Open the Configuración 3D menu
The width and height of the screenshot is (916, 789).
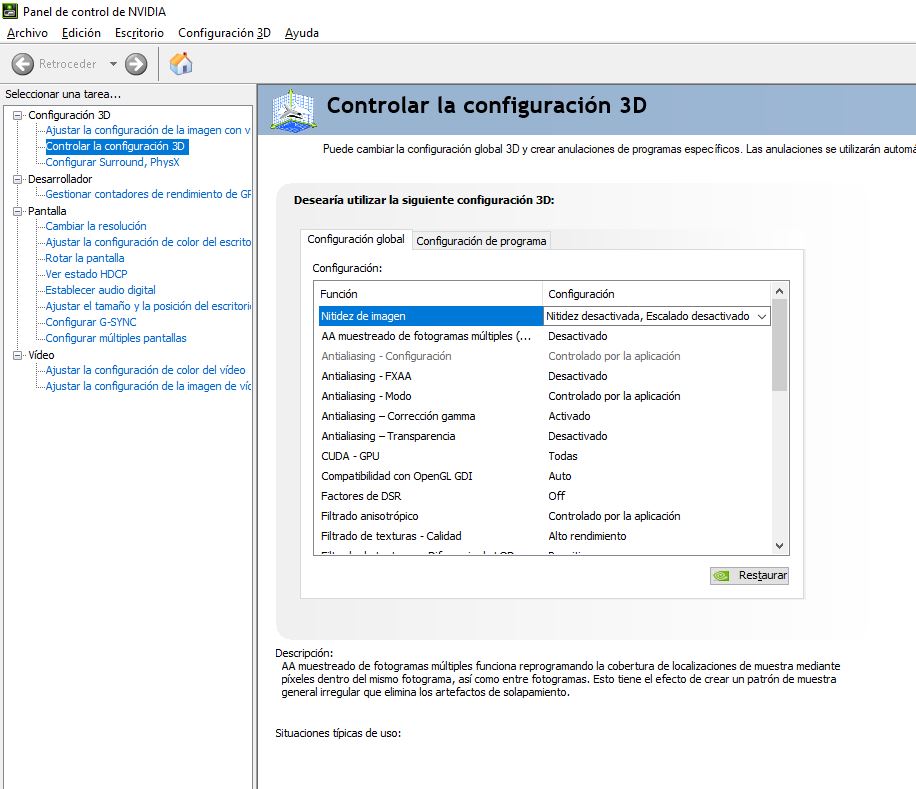coord(224,33)
